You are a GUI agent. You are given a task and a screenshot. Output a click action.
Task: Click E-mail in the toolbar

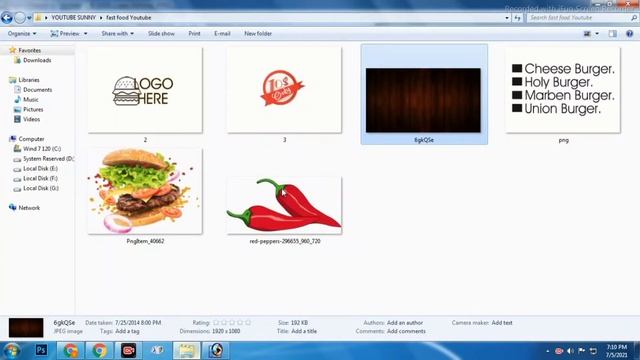click(222, 33)
